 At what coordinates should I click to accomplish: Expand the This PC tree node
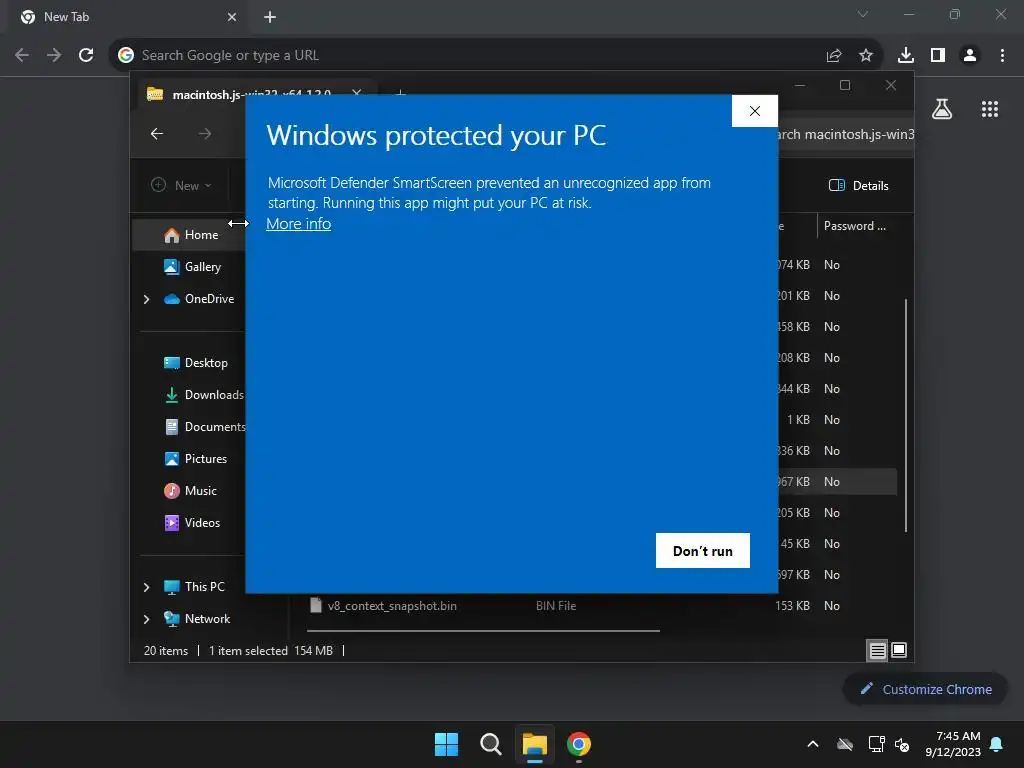(x=146, y=587)
